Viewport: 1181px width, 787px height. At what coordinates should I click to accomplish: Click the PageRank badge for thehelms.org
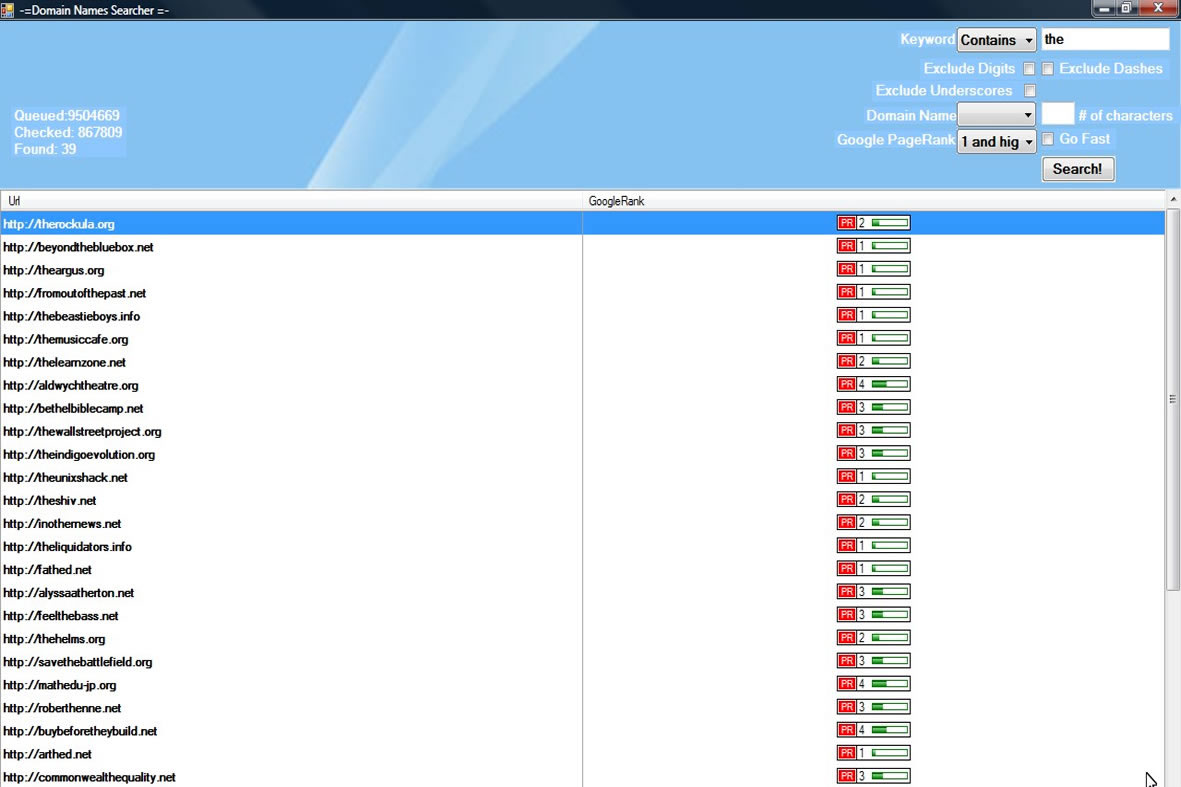tap(874, 638)
